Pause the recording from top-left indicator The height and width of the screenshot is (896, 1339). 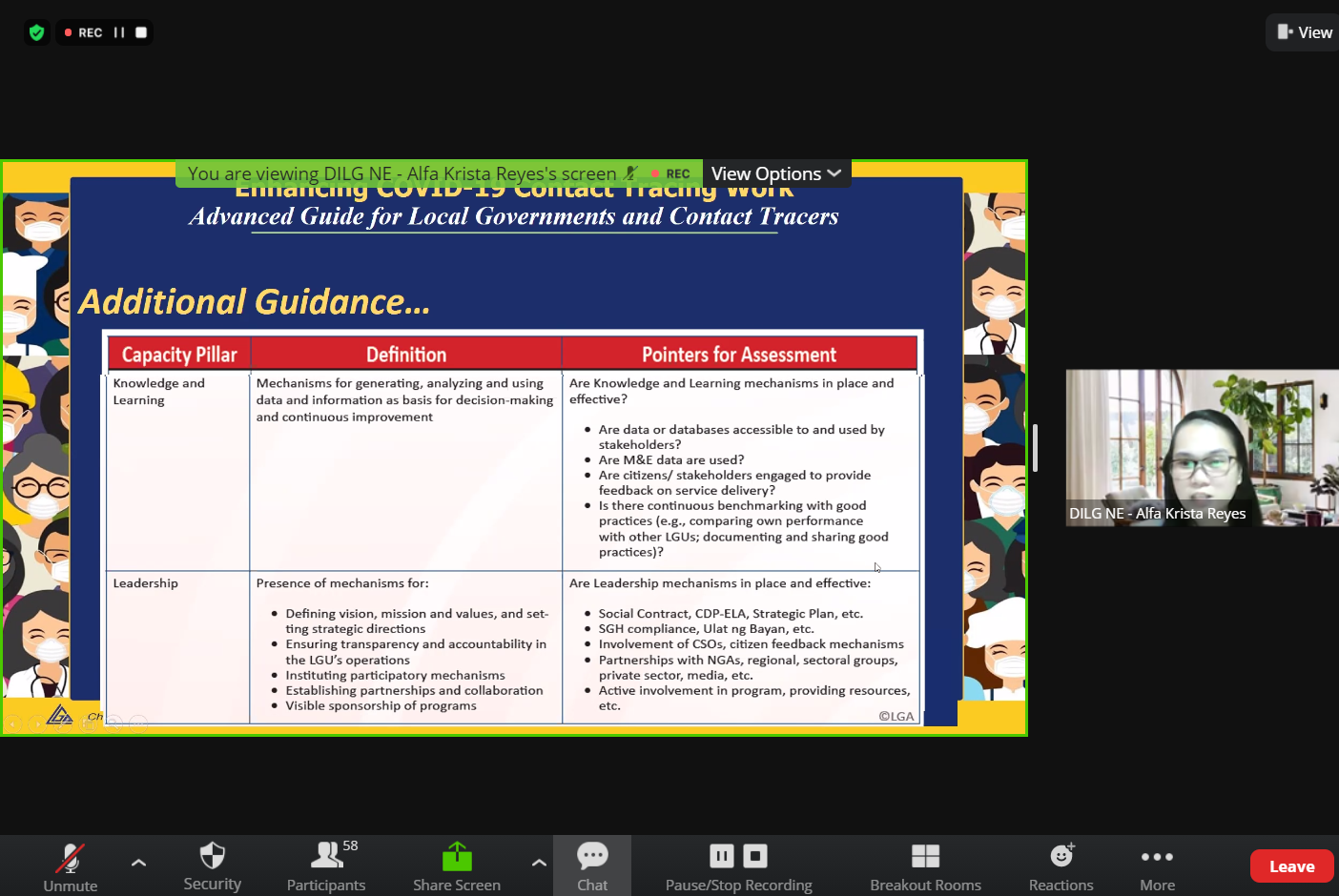(x=119, y=32)
